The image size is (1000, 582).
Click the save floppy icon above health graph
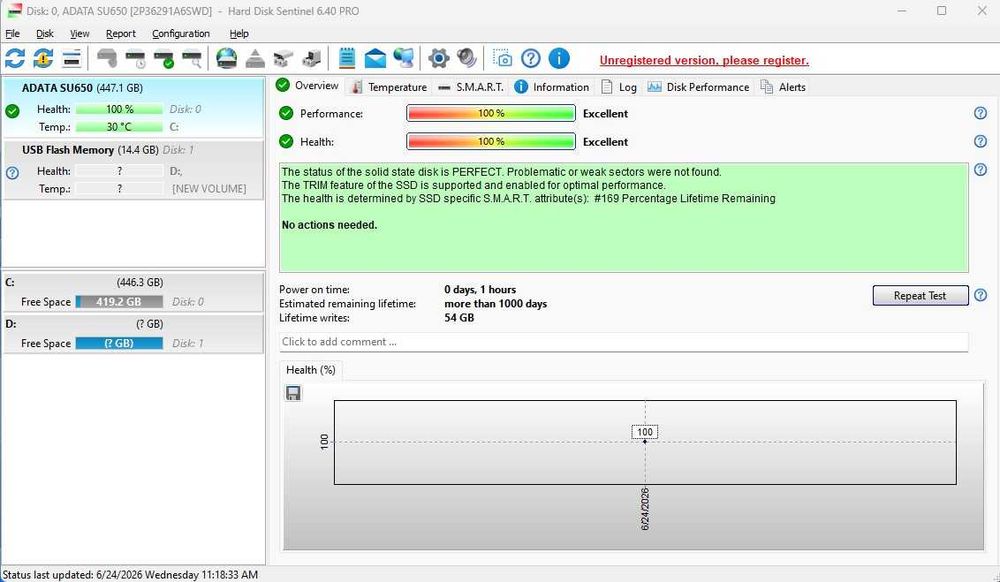[293, 393]
